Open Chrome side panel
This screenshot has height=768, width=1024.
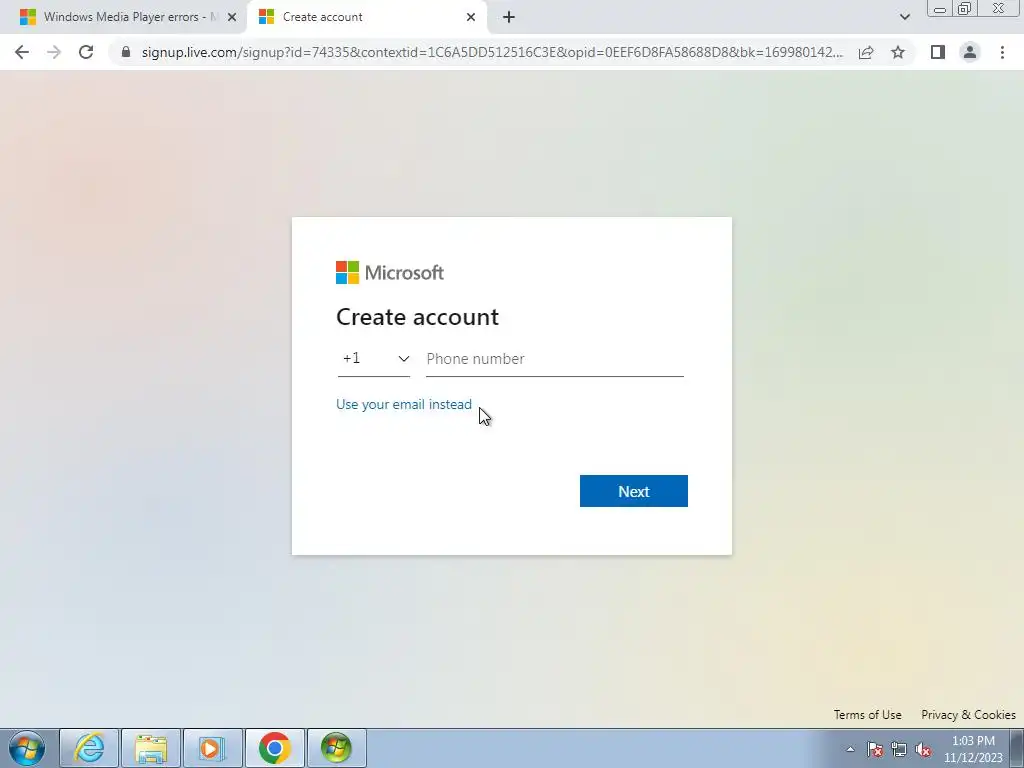(938, 52)
